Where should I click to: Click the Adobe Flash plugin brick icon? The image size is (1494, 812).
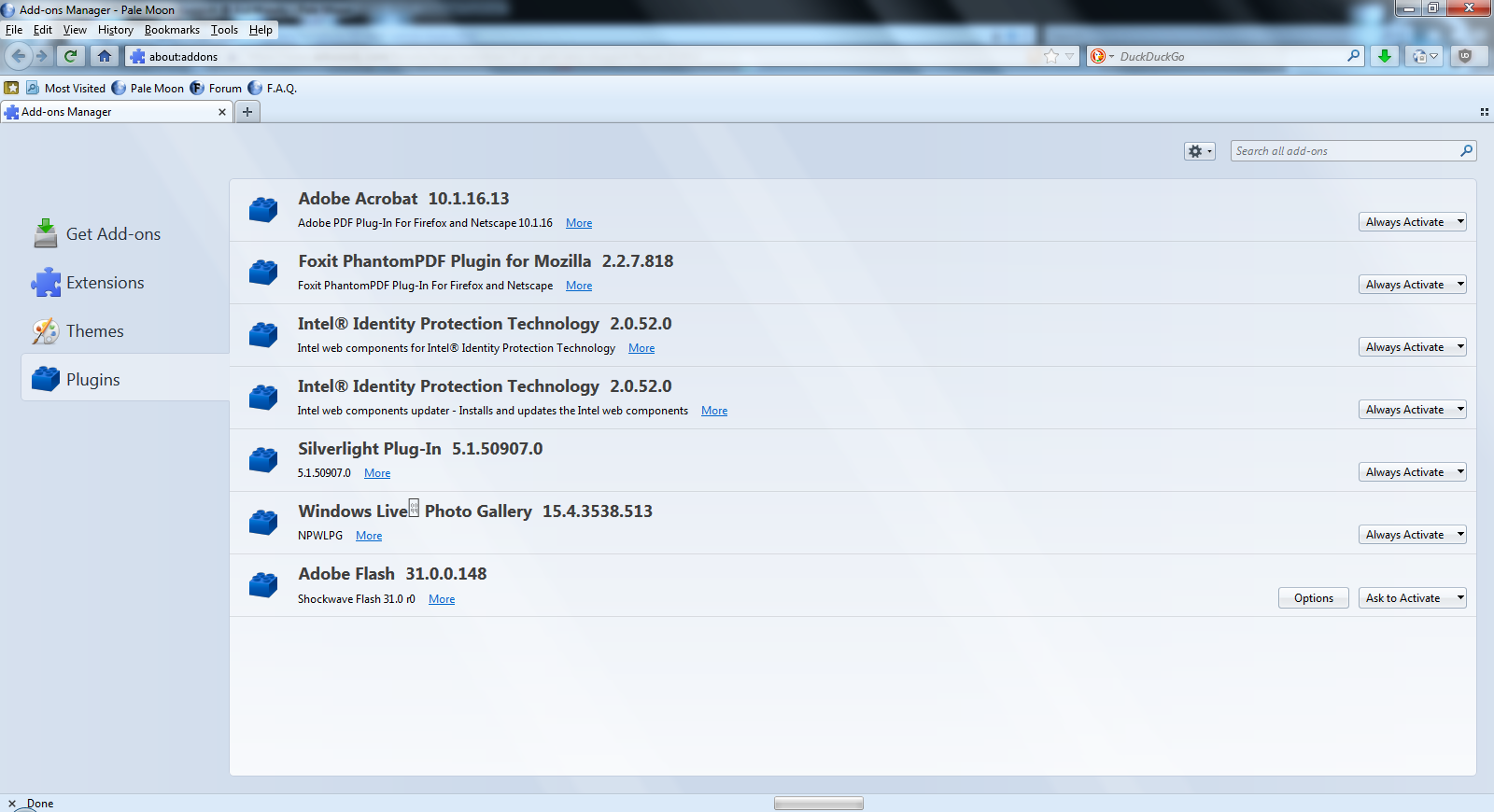tap(263, 584)
